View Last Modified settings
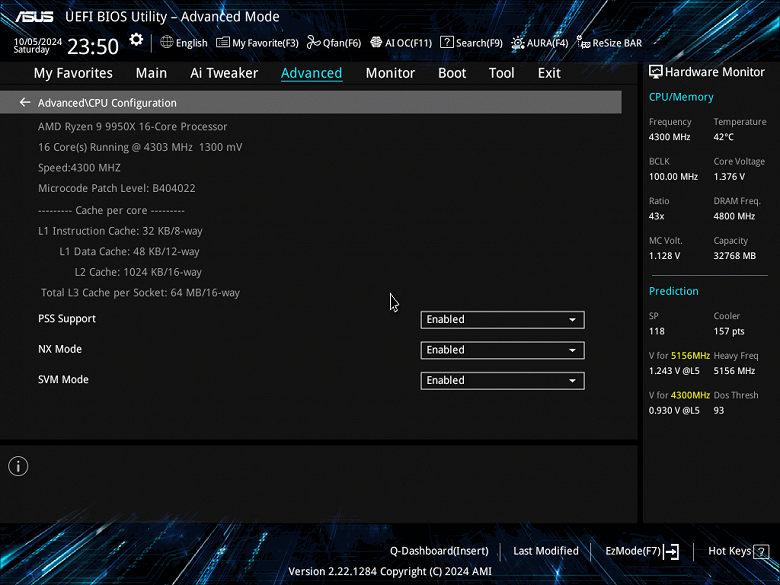 click(x=546, y=551)
